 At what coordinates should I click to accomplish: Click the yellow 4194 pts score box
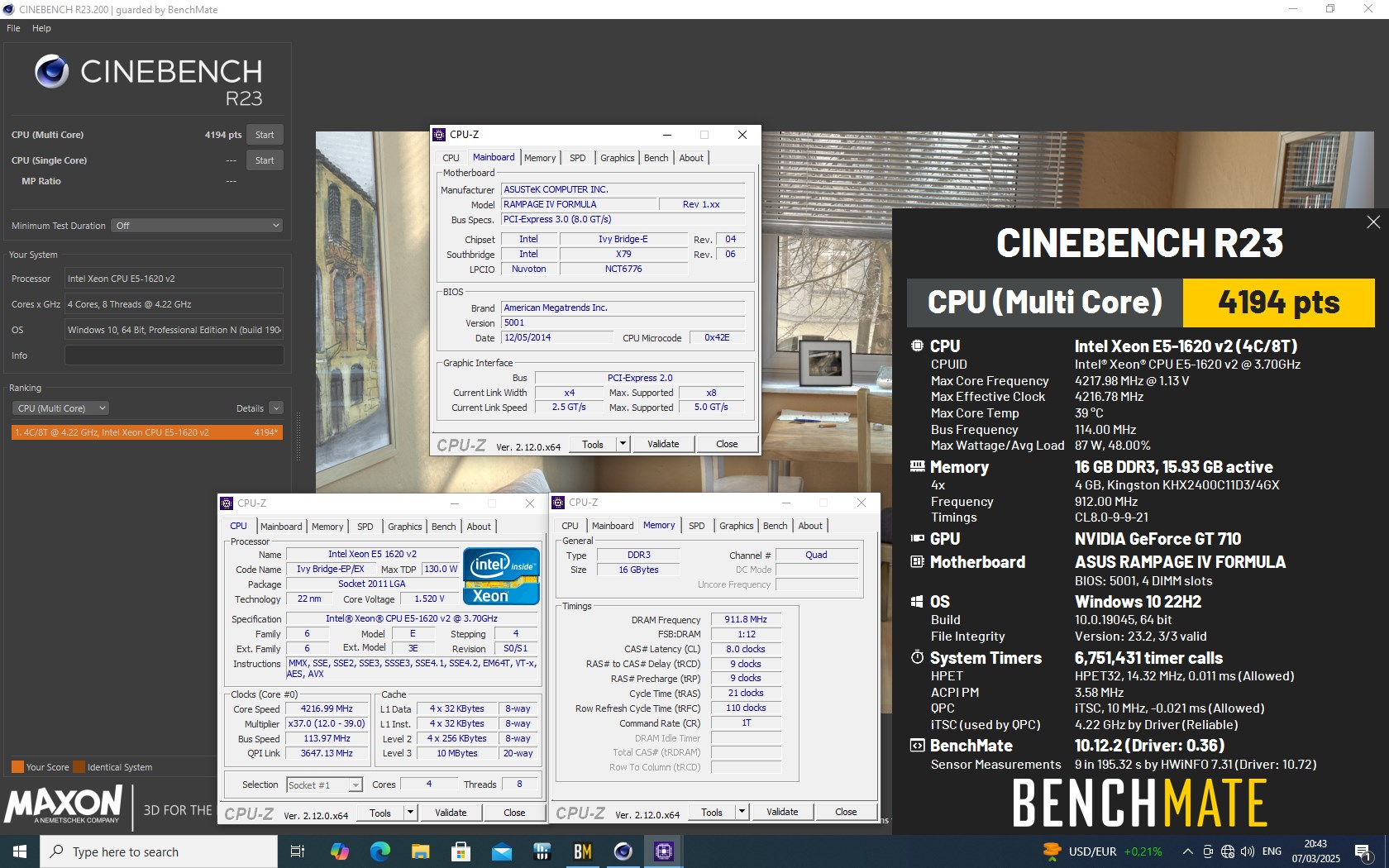click(1278, 303)
